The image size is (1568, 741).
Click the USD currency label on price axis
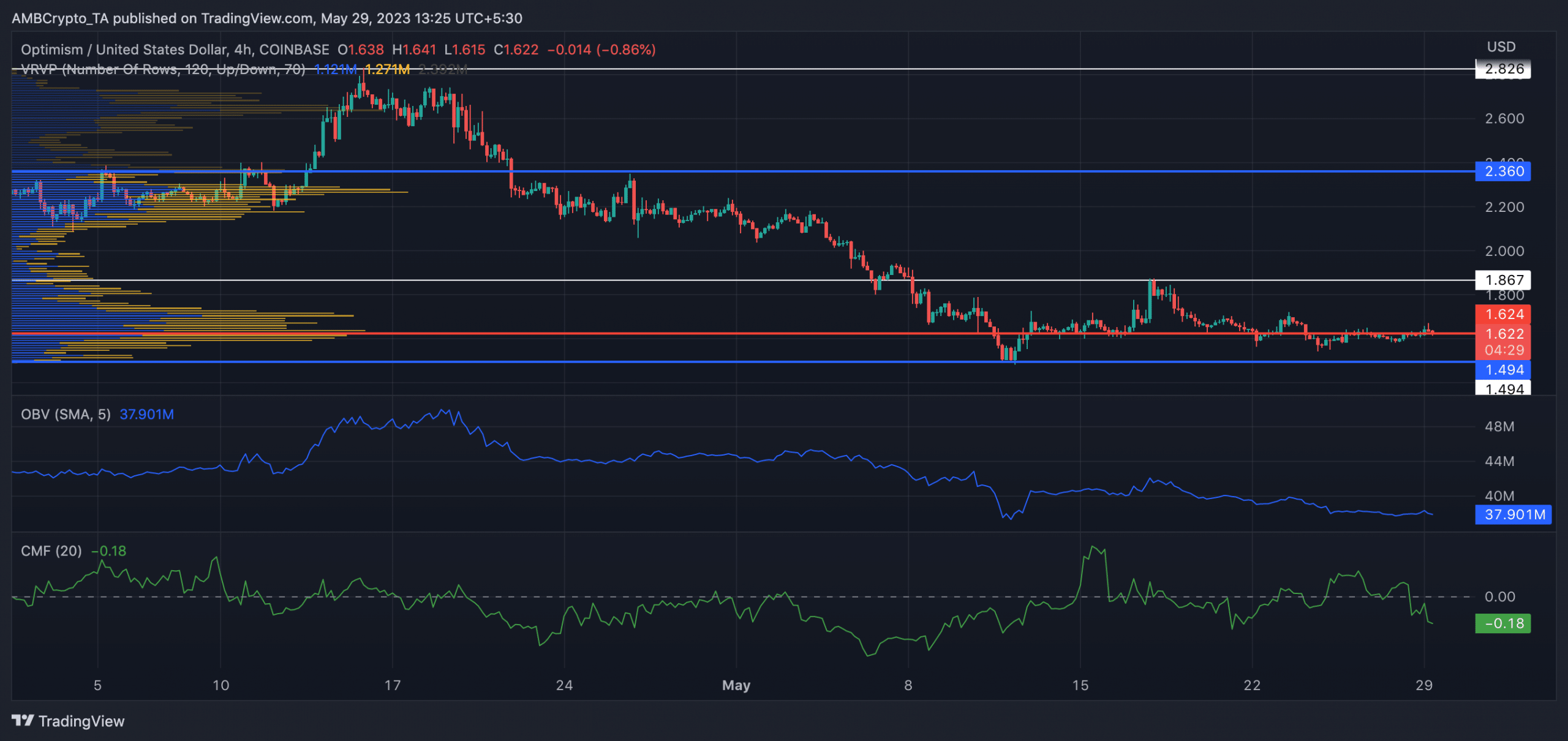tap(1501, 47)
